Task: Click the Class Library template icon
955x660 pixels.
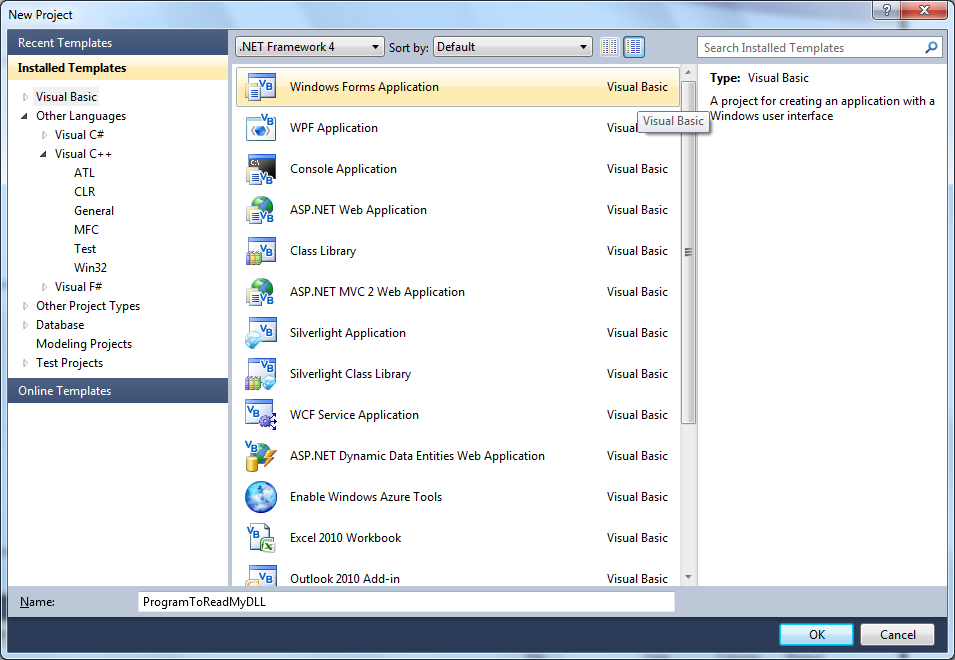Action: [261, 251]
